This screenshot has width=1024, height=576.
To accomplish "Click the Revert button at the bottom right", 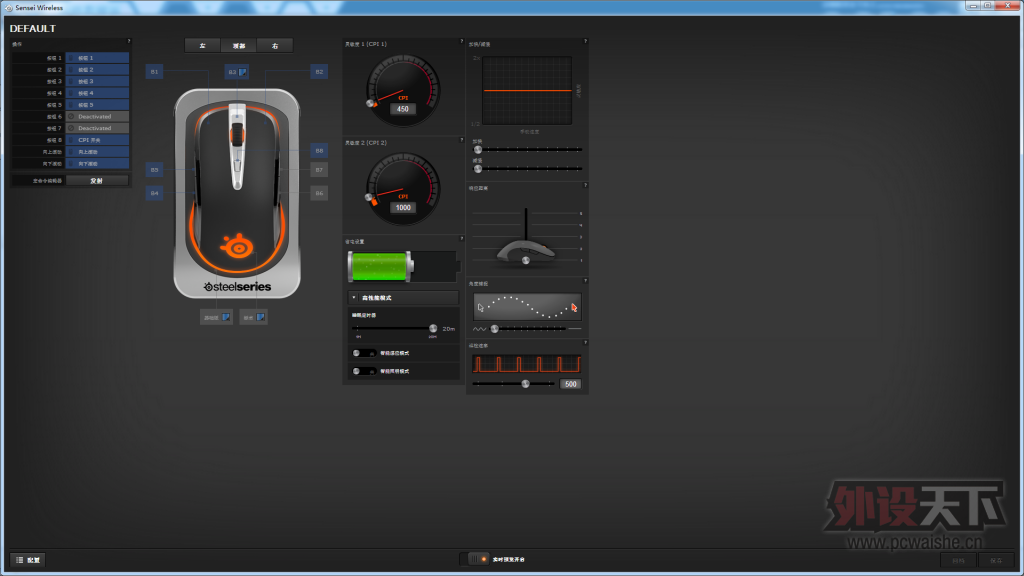I will (x=958, y=561).
